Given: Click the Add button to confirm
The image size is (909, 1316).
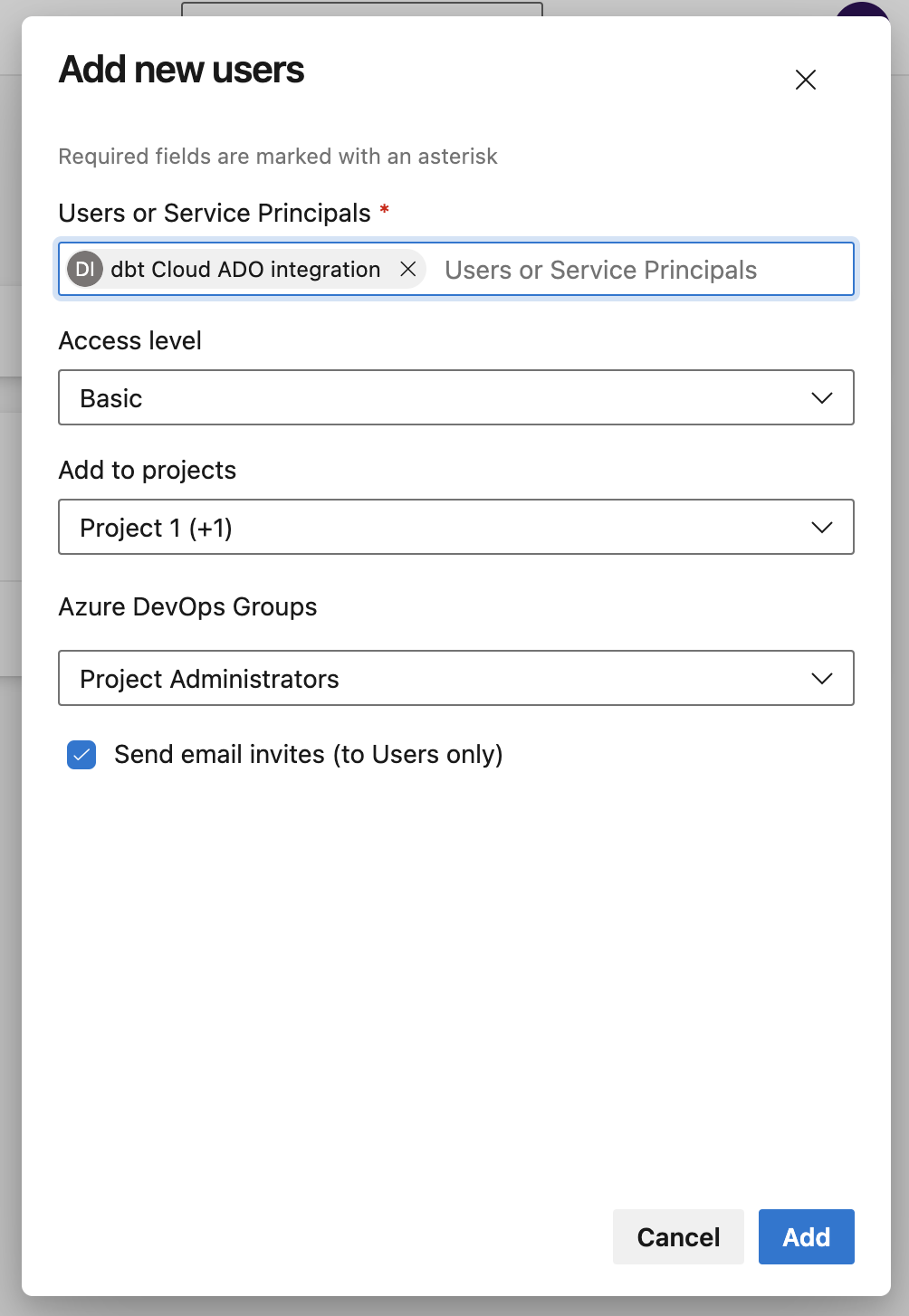Looking at the screenshot, I should (806, 1236).
